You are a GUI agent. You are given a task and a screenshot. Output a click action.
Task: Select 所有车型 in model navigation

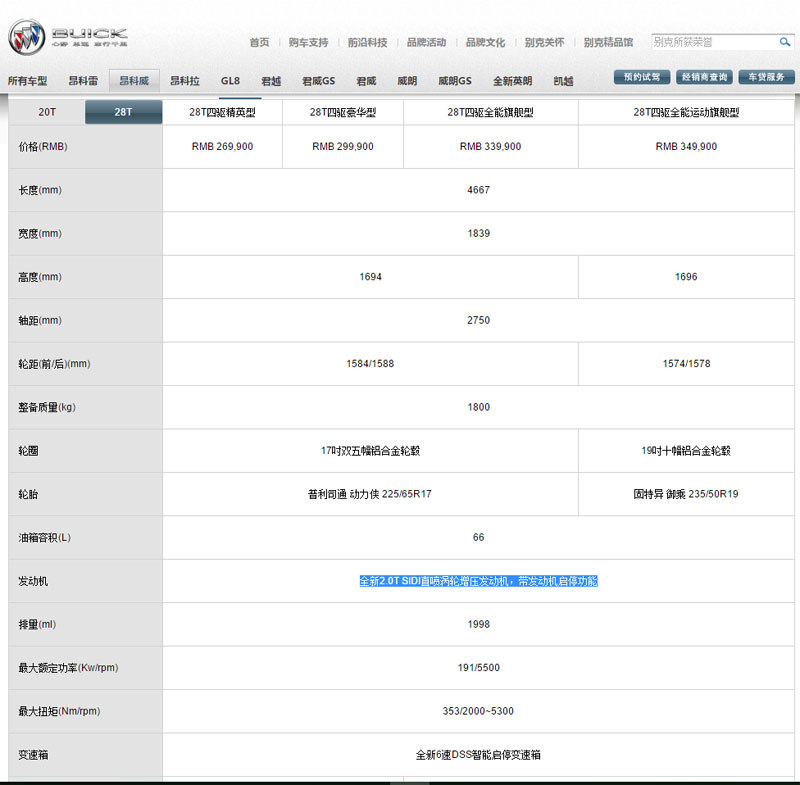(28, 81)
